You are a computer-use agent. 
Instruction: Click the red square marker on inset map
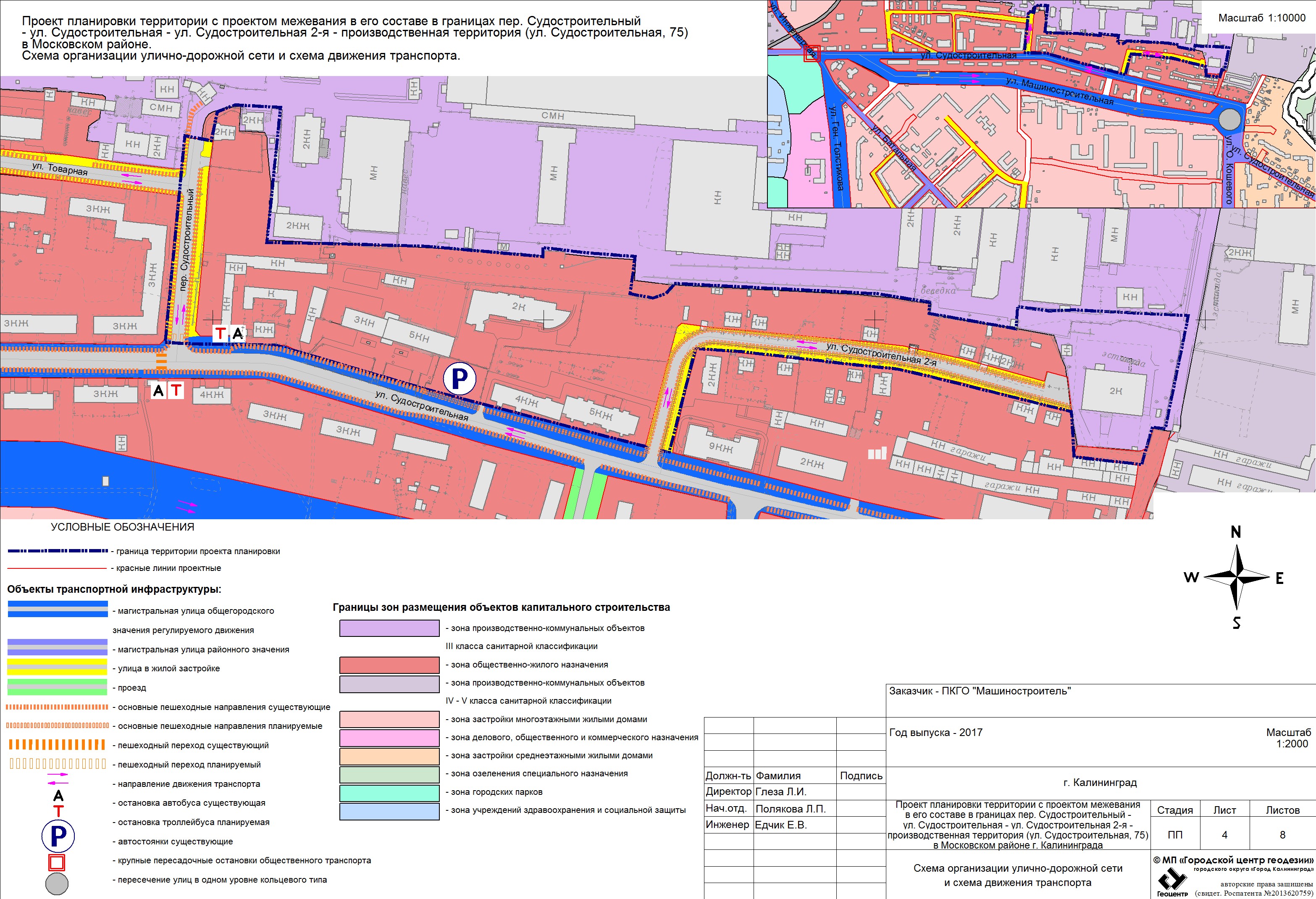pos(812,53)
